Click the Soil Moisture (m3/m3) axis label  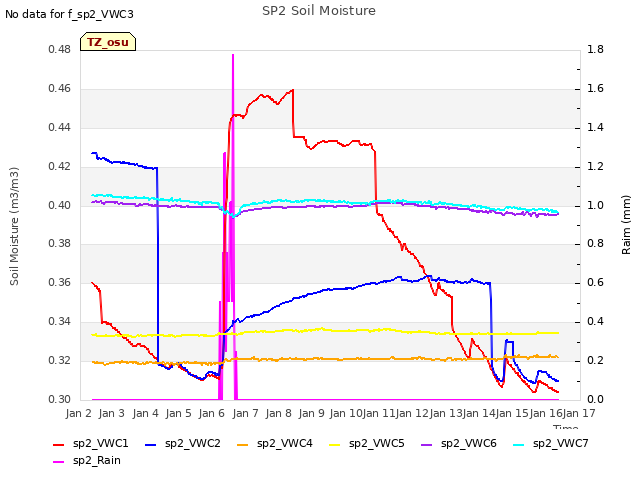pyautogui.click(x=14, y=226)
